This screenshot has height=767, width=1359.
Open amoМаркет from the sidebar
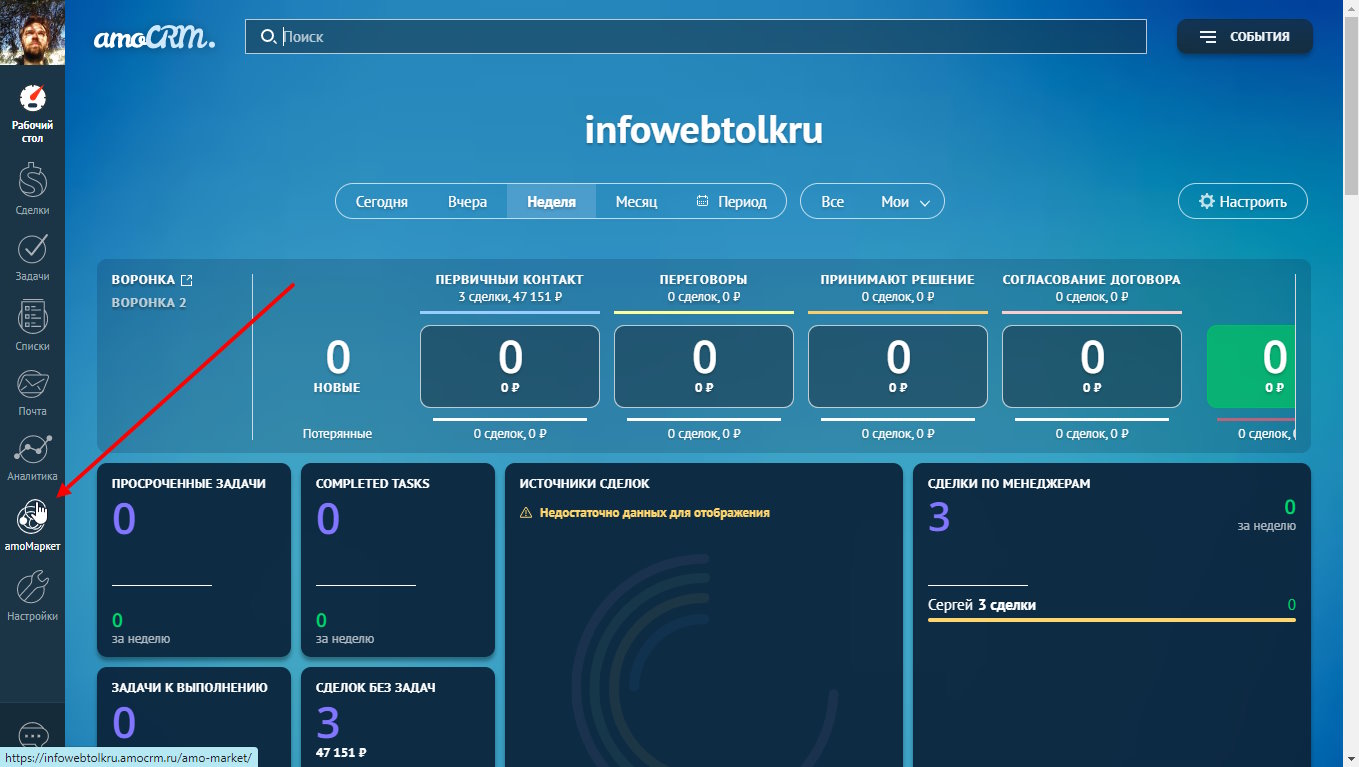pyautogui.click(x=33, y=520)
